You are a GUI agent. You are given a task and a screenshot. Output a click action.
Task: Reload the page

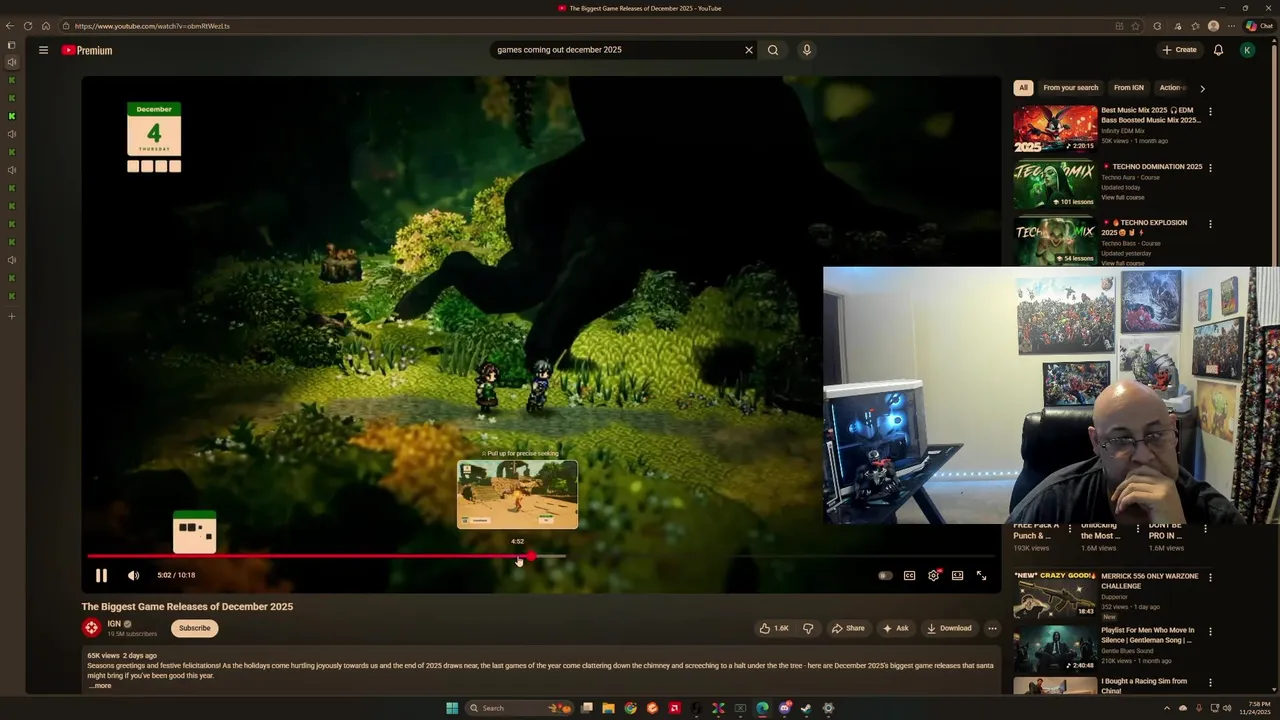tap(28, 26)
